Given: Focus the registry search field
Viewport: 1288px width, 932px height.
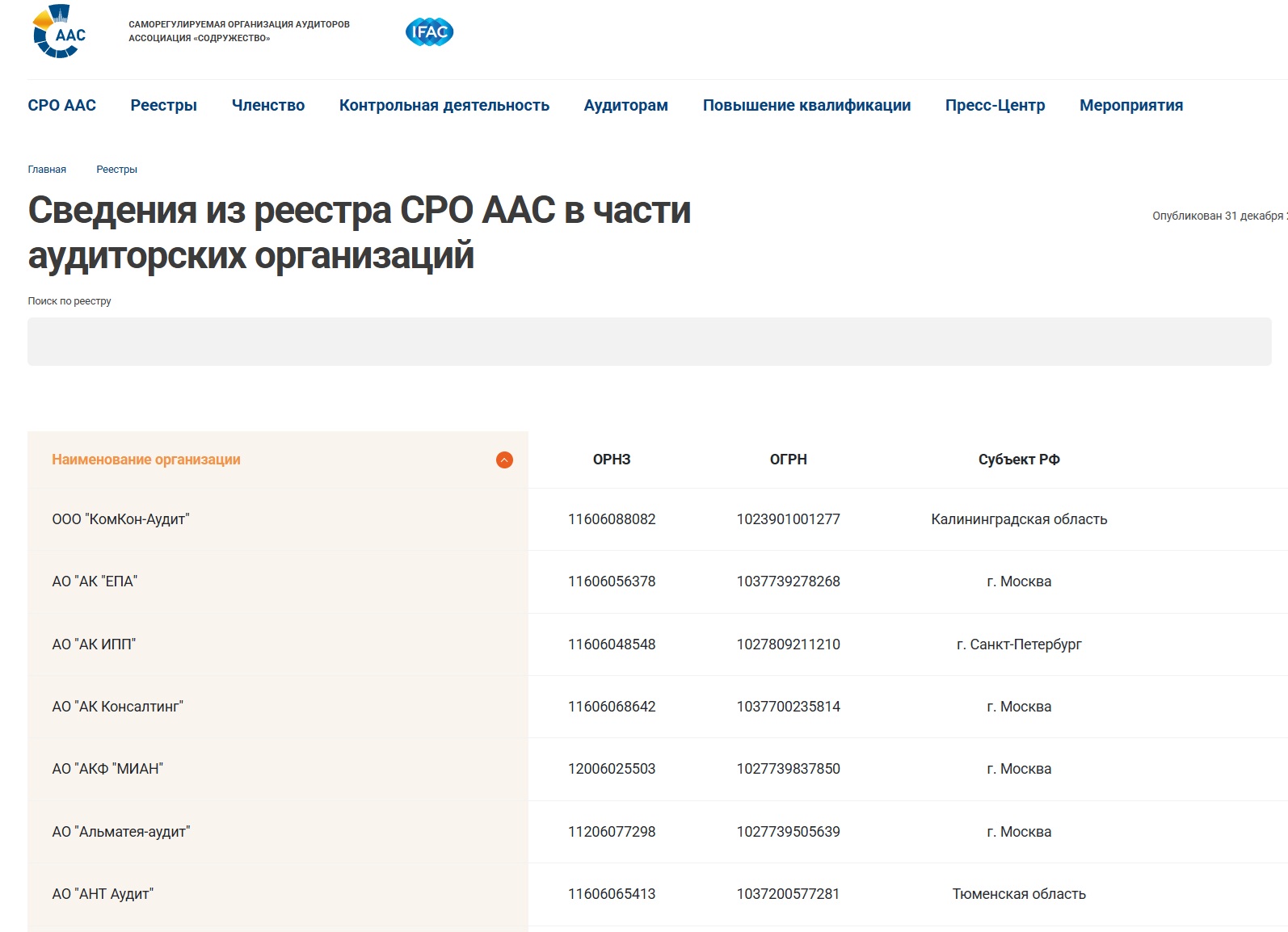Looking at the screenshot, I should [649, 342].
